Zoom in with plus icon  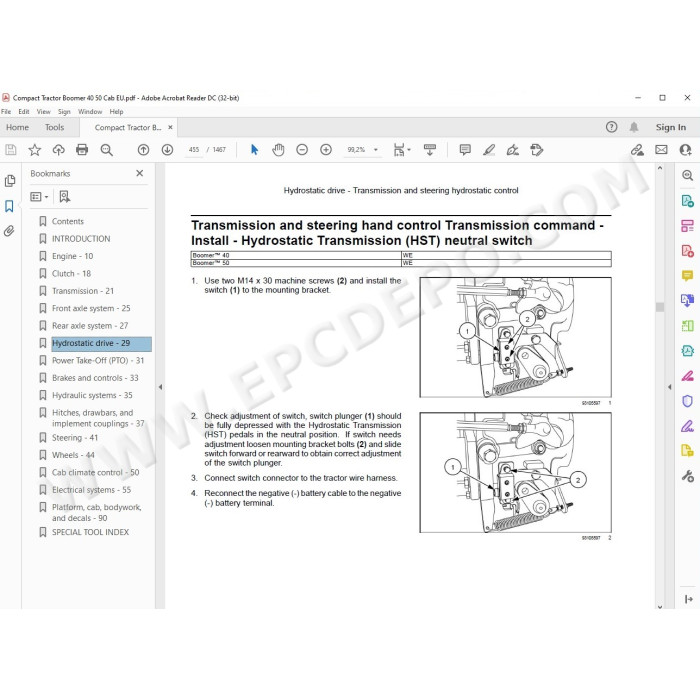click(x=326, y=150)
